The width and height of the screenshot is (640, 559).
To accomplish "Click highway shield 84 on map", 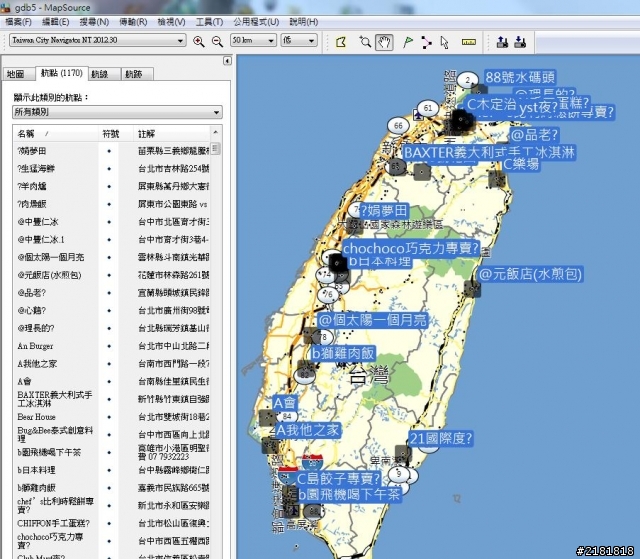I will point(287,417).
